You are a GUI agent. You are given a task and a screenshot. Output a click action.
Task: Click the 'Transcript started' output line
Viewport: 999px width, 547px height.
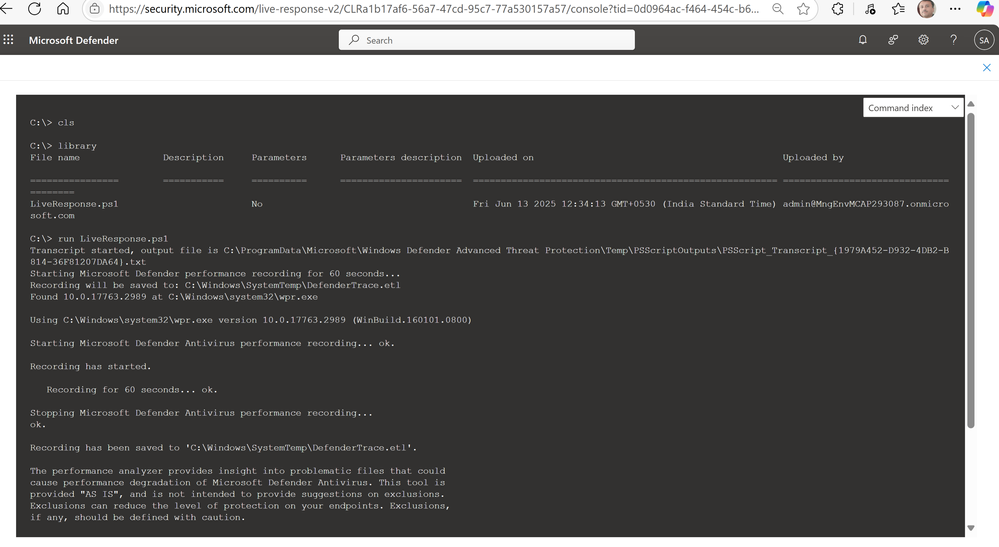489,256
